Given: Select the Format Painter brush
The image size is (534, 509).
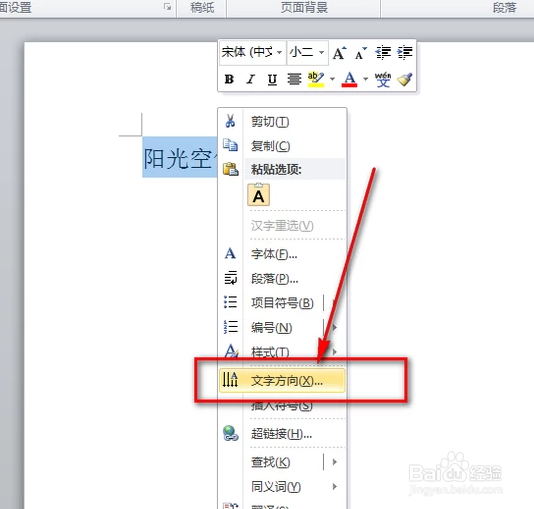Looking at the screenshot, I should coord(405,79).
